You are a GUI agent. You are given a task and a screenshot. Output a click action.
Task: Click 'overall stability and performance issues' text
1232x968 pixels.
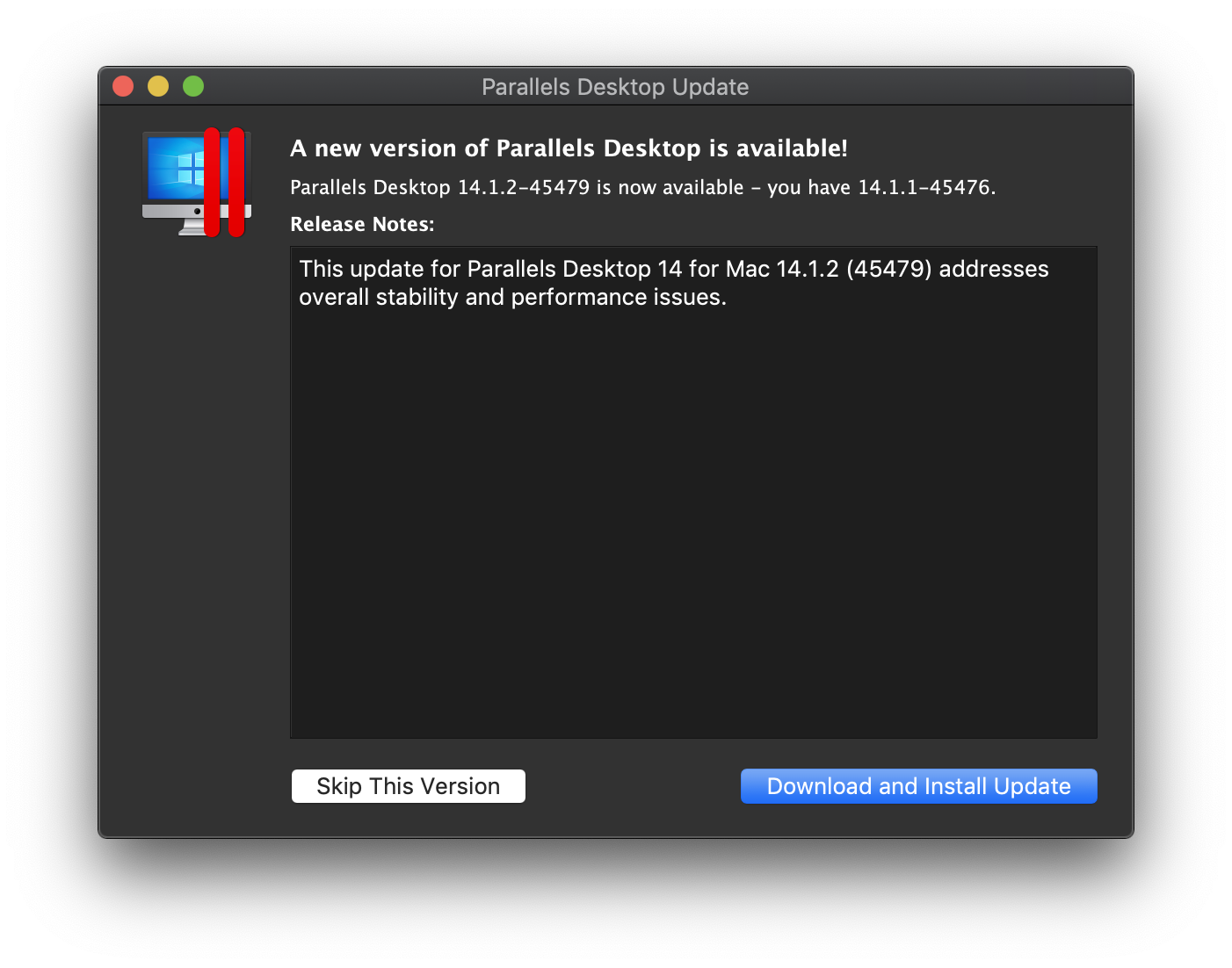(512, 298)
